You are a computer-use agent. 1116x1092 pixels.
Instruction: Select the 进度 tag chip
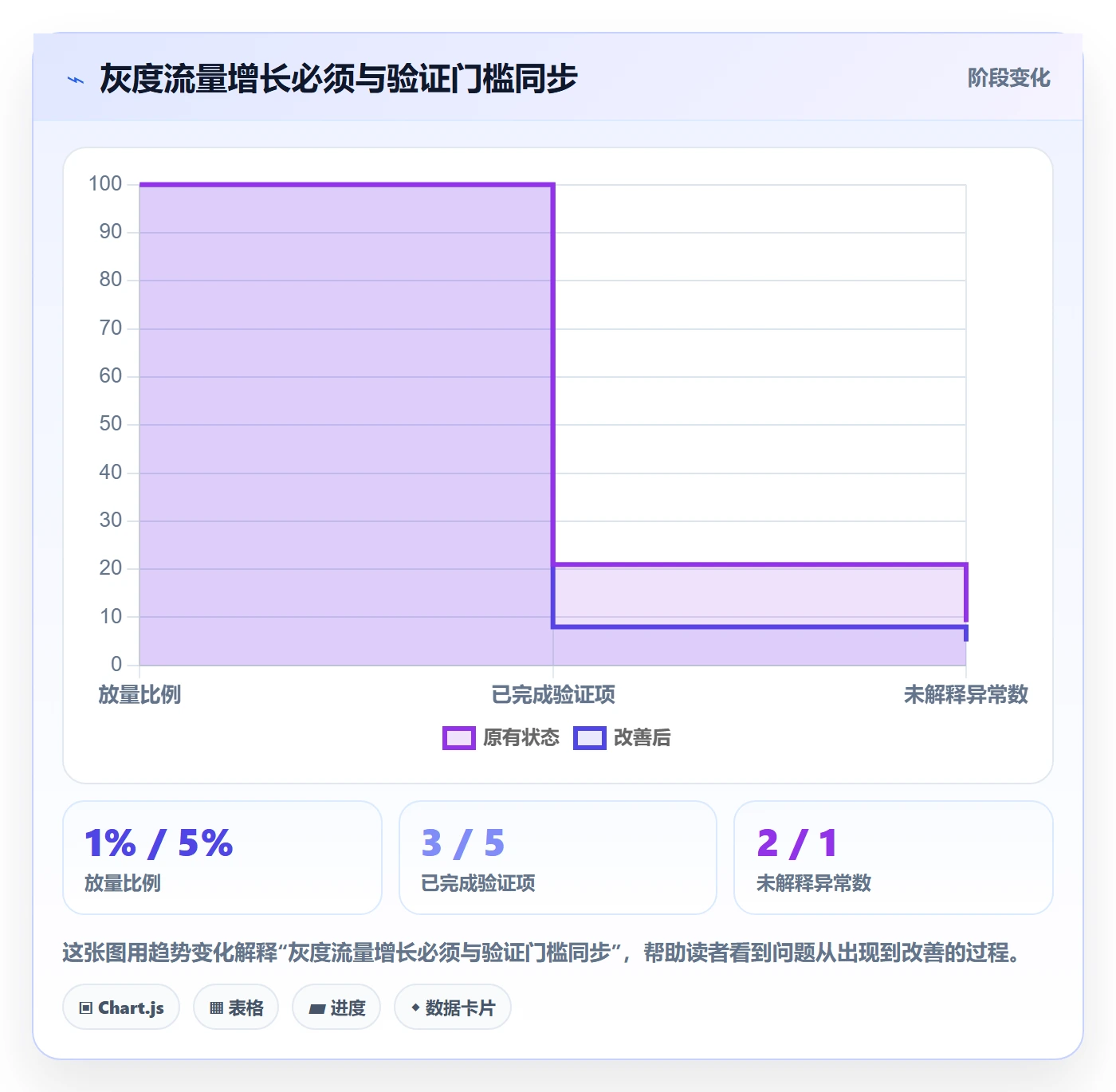pyautogui.click(x=336, y=1008)
